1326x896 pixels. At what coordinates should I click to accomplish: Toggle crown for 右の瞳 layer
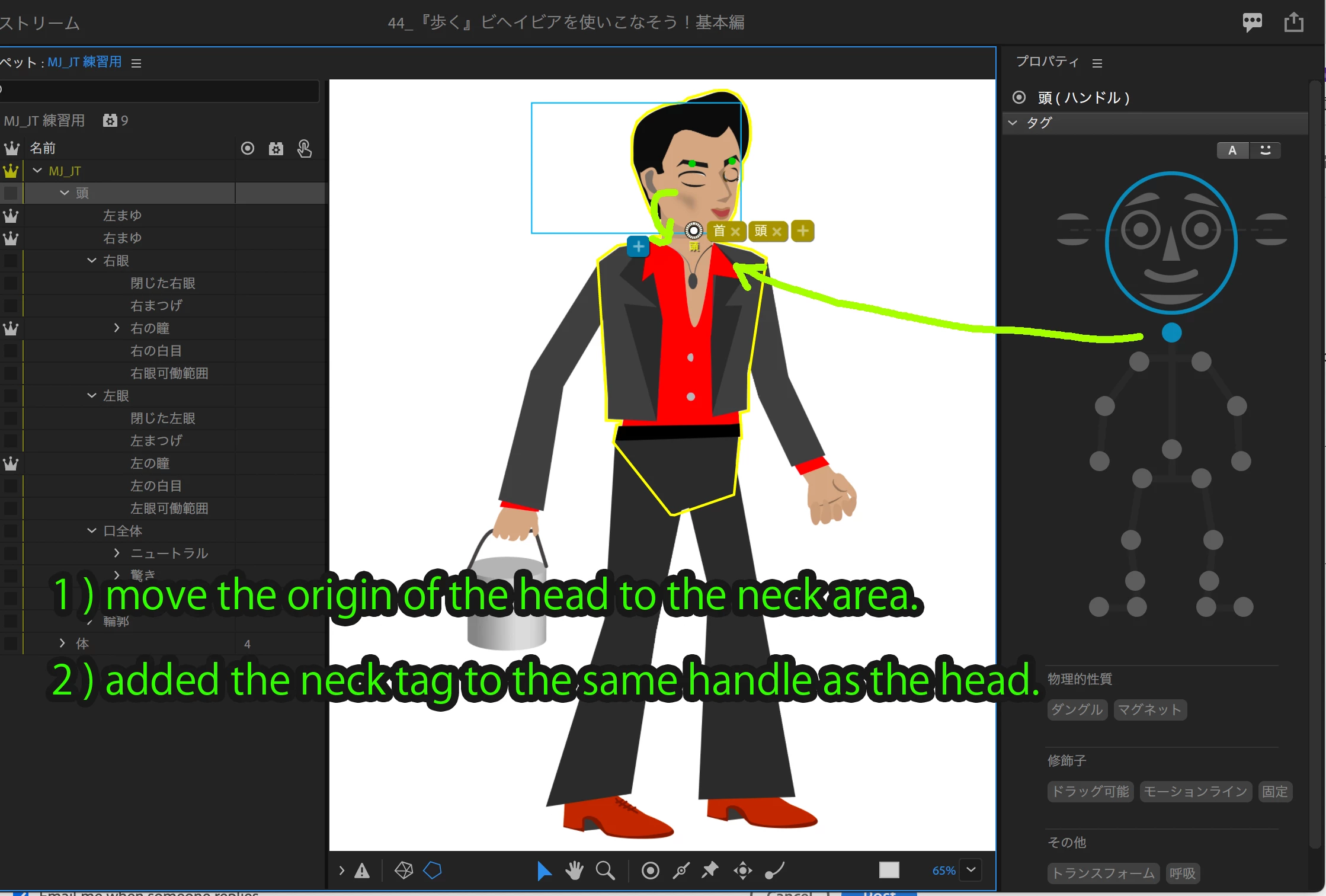[11, 328]
